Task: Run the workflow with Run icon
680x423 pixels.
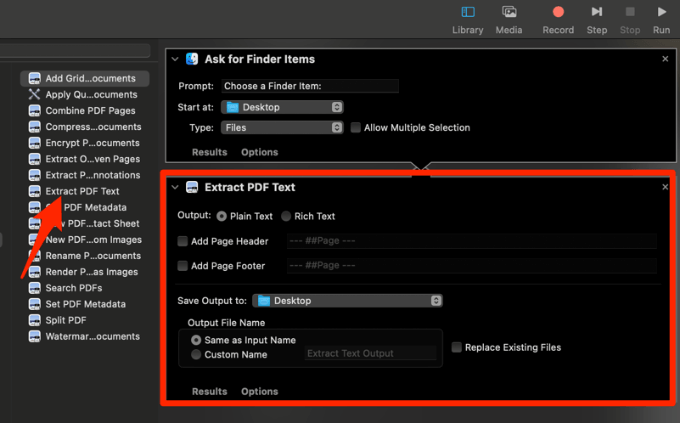Action: coord(661,13)
